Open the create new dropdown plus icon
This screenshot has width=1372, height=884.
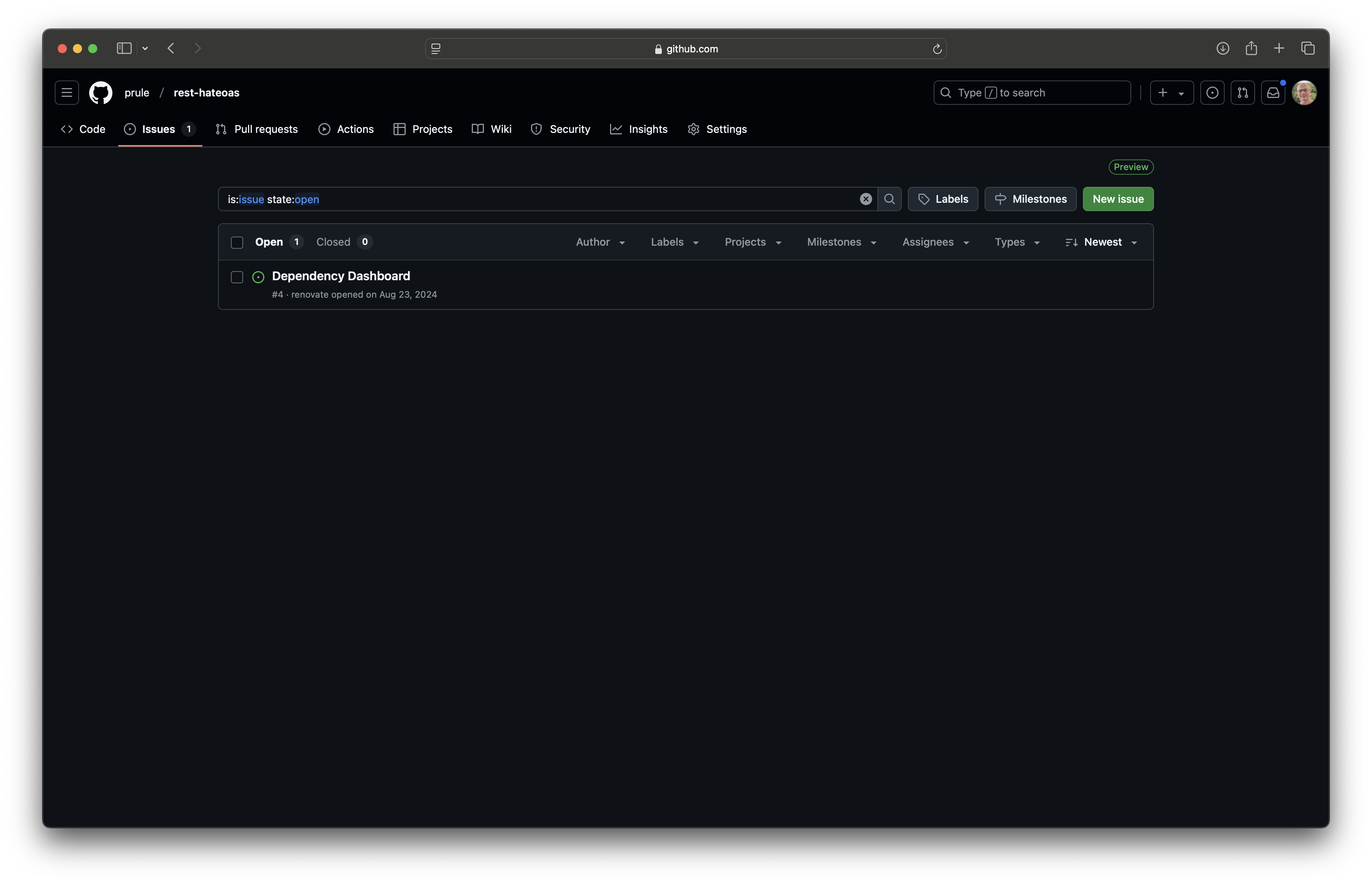1171,92
